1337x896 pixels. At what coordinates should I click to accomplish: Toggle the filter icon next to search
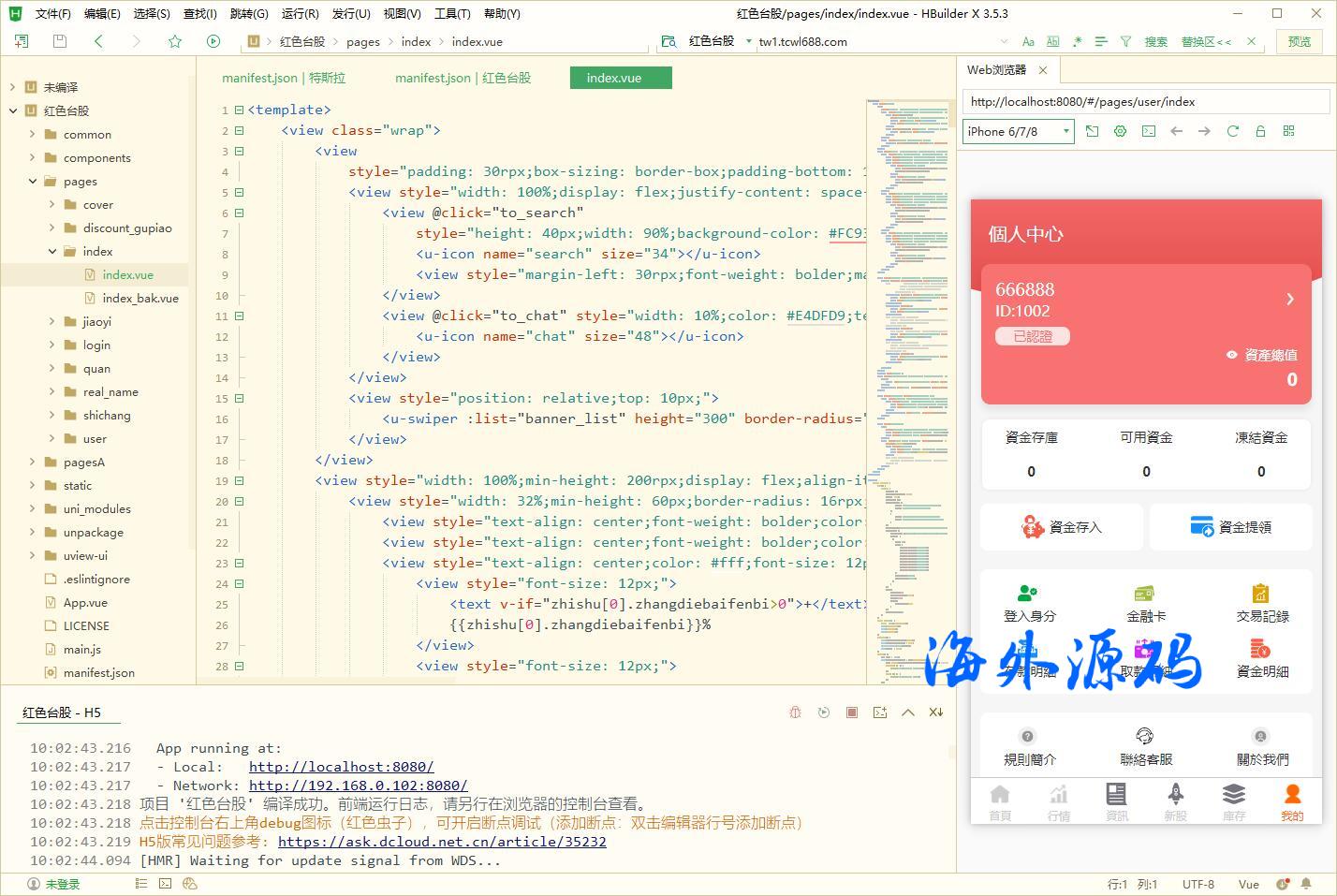point(1125,41)
